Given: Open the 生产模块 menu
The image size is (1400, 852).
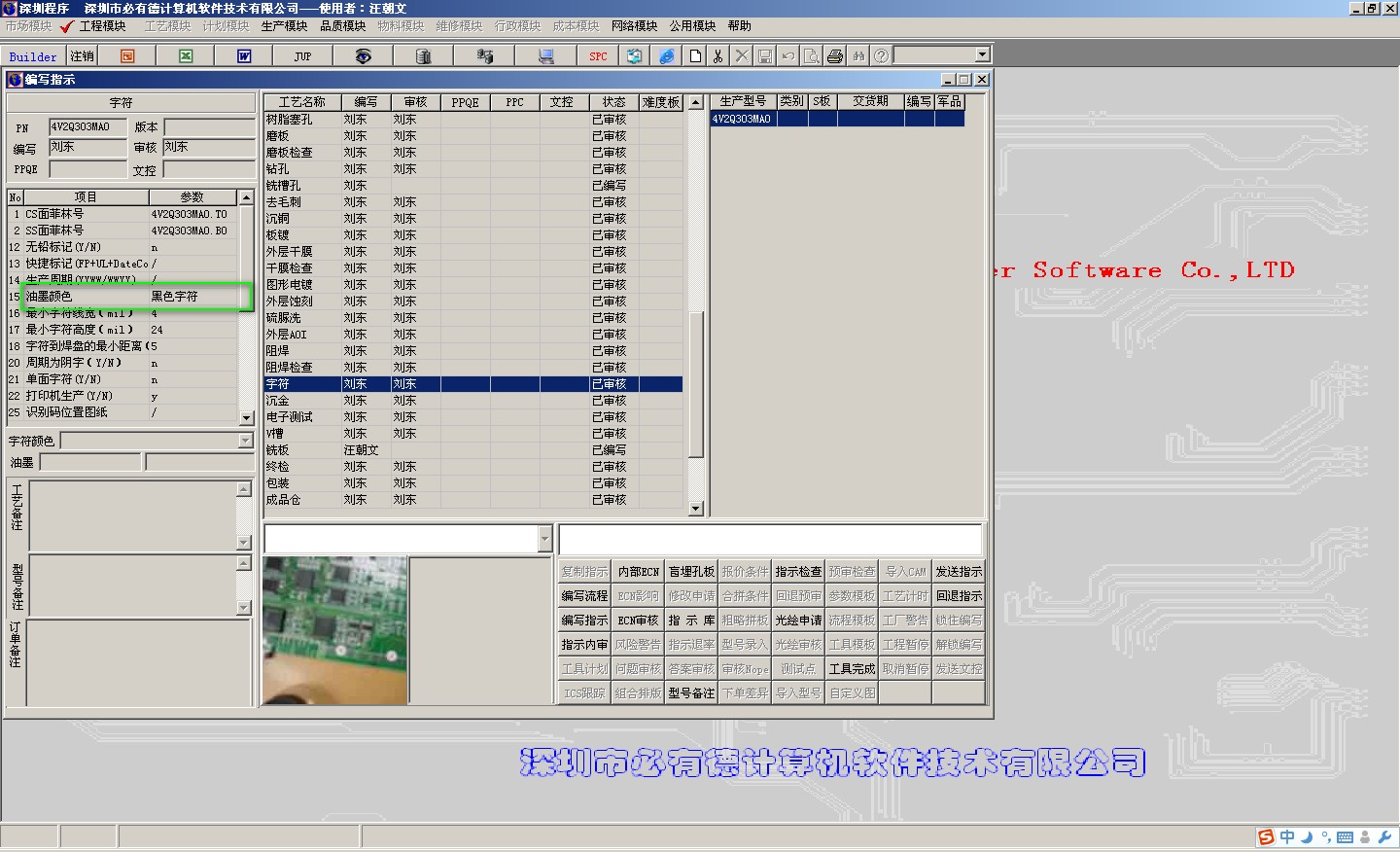Looking at the screenshot, I should [x=284, y=26].
